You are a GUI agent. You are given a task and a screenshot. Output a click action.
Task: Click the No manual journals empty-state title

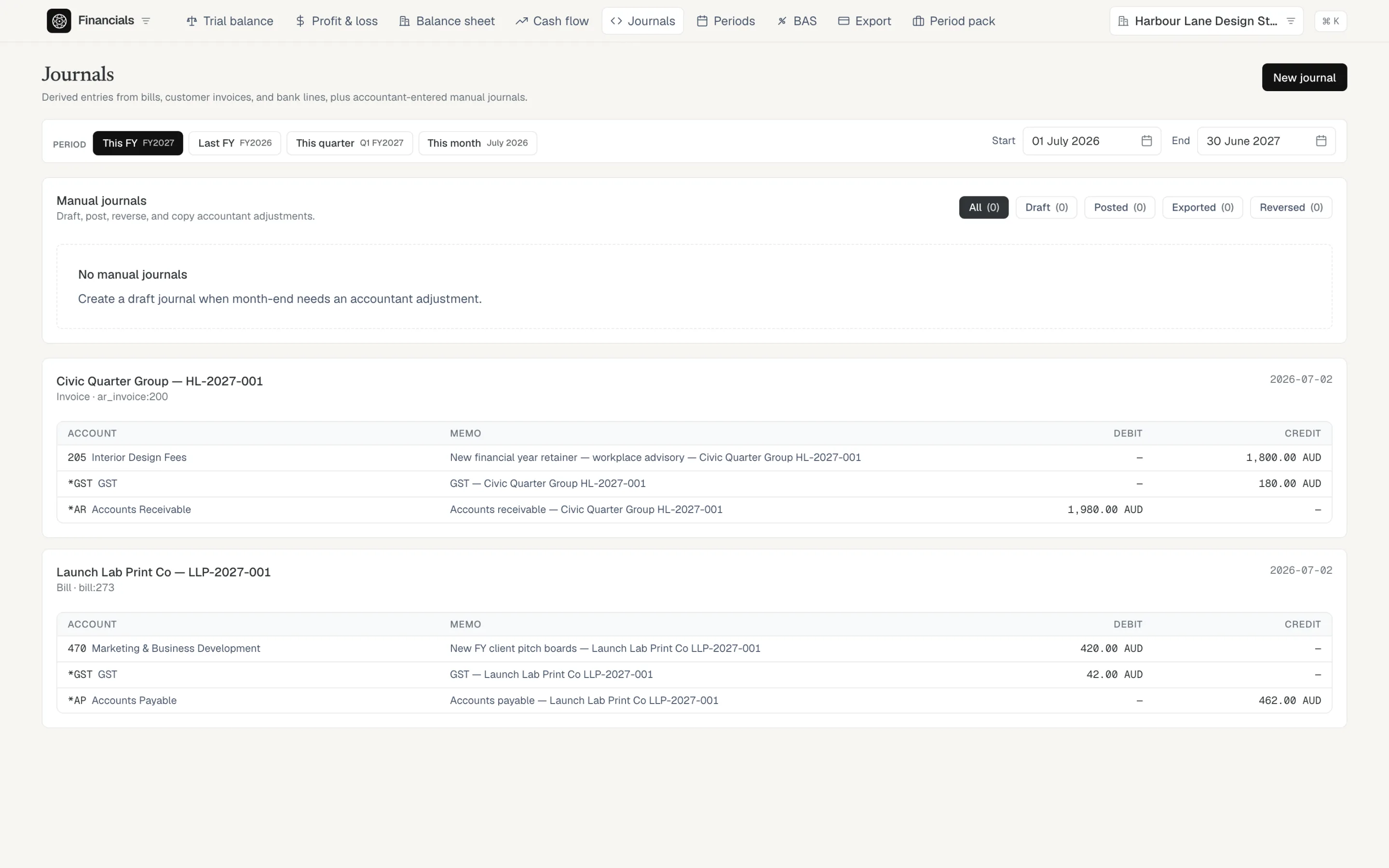point(133,274)
